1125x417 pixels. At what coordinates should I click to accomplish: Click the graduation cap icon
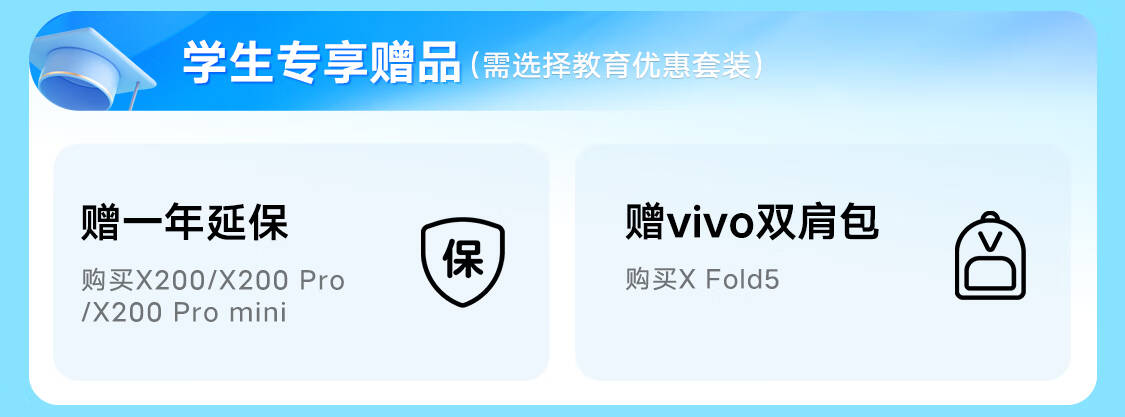(93, 66)
